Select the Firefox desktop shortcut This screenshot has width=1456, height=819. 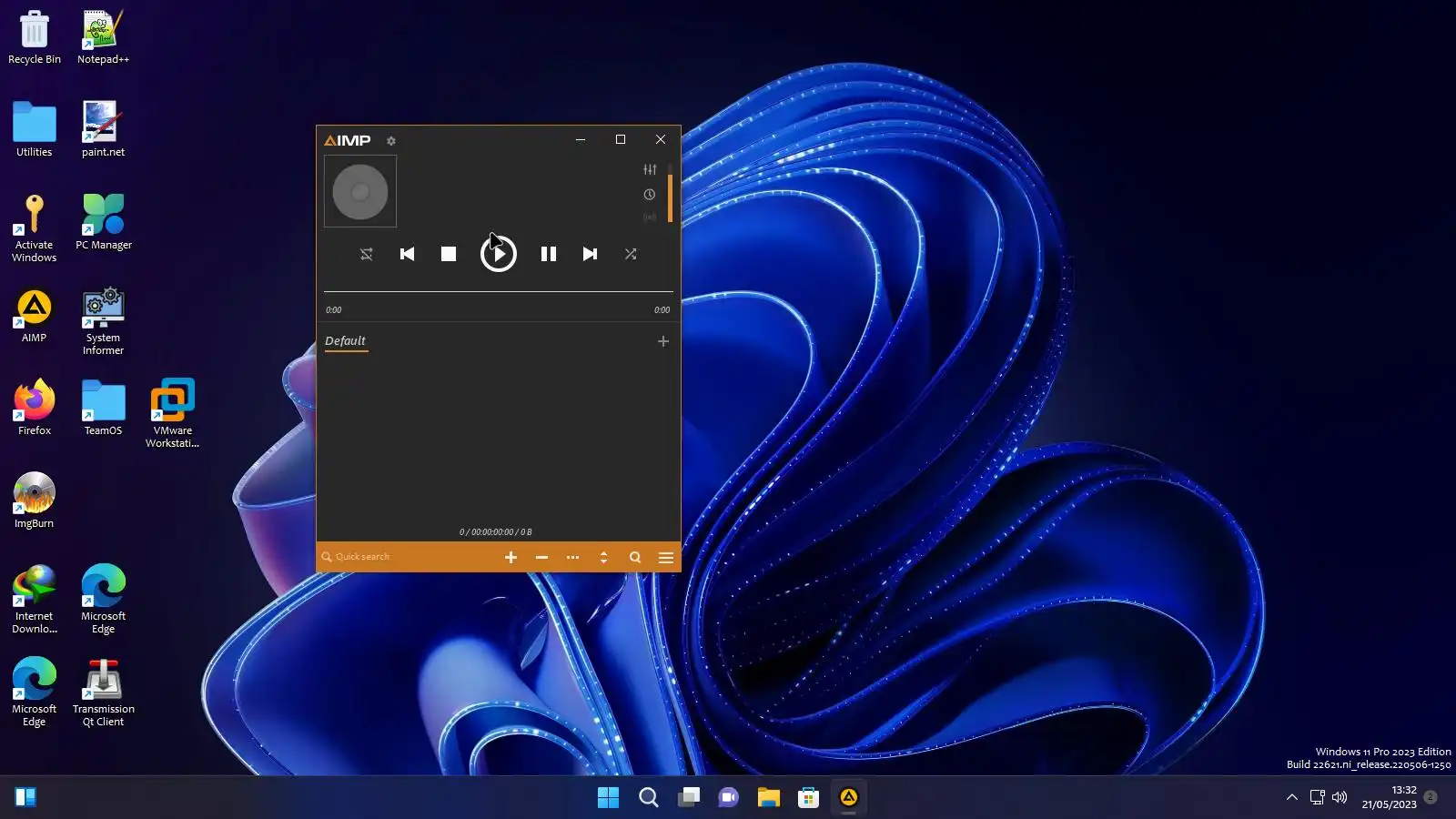(x=35, y=409)
